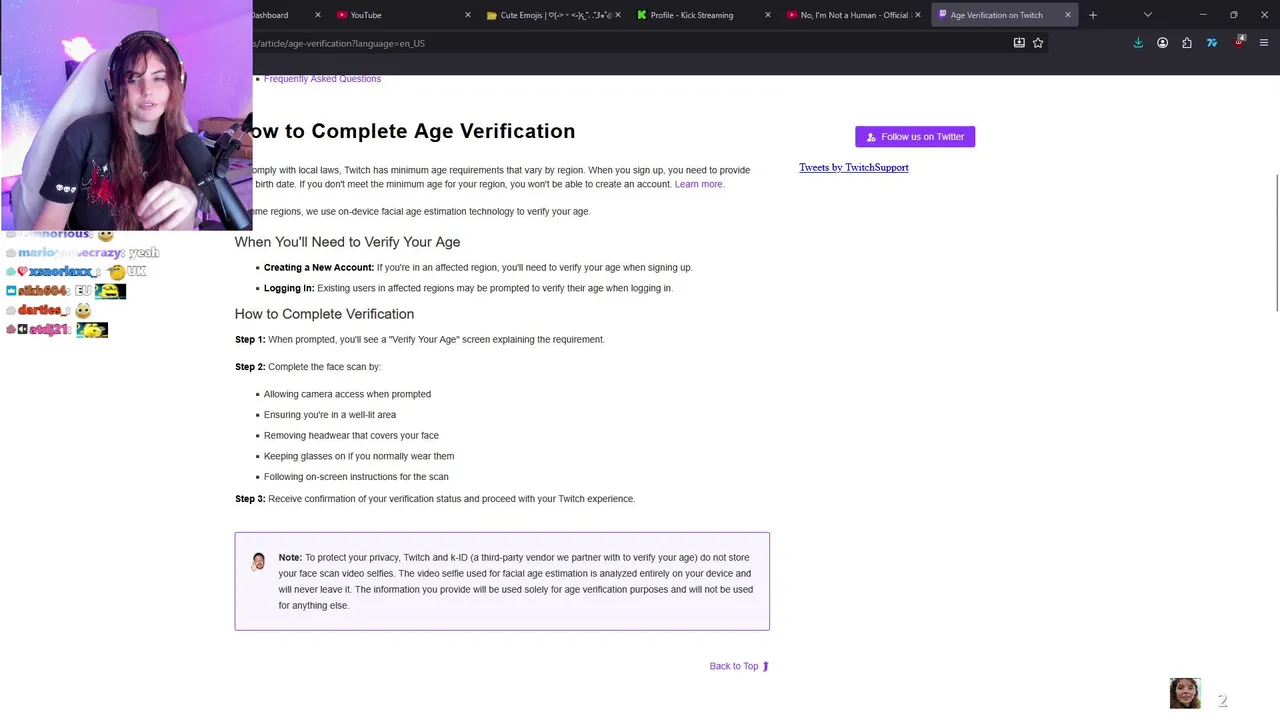Expand the list all tabs dropdown

(1147, 15)
